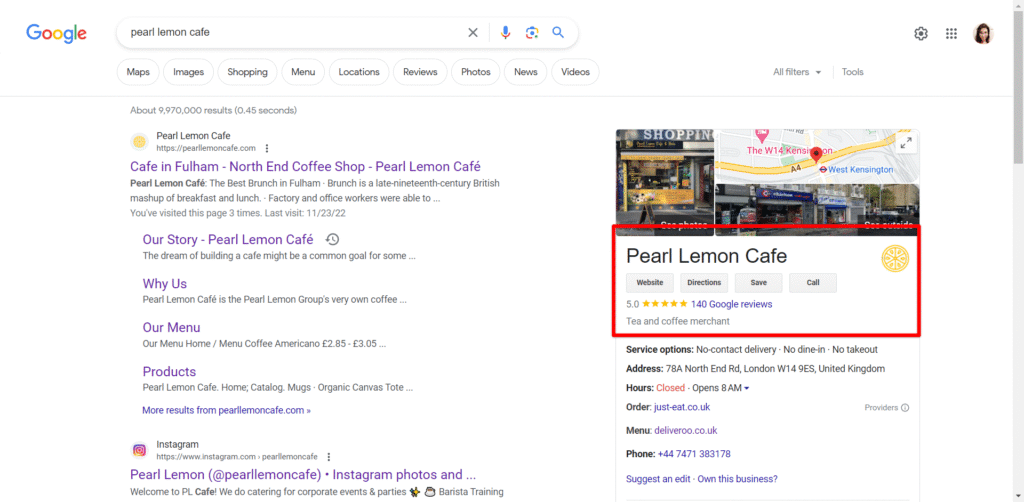Select the Maps filter tab

[x=138, y=72]
